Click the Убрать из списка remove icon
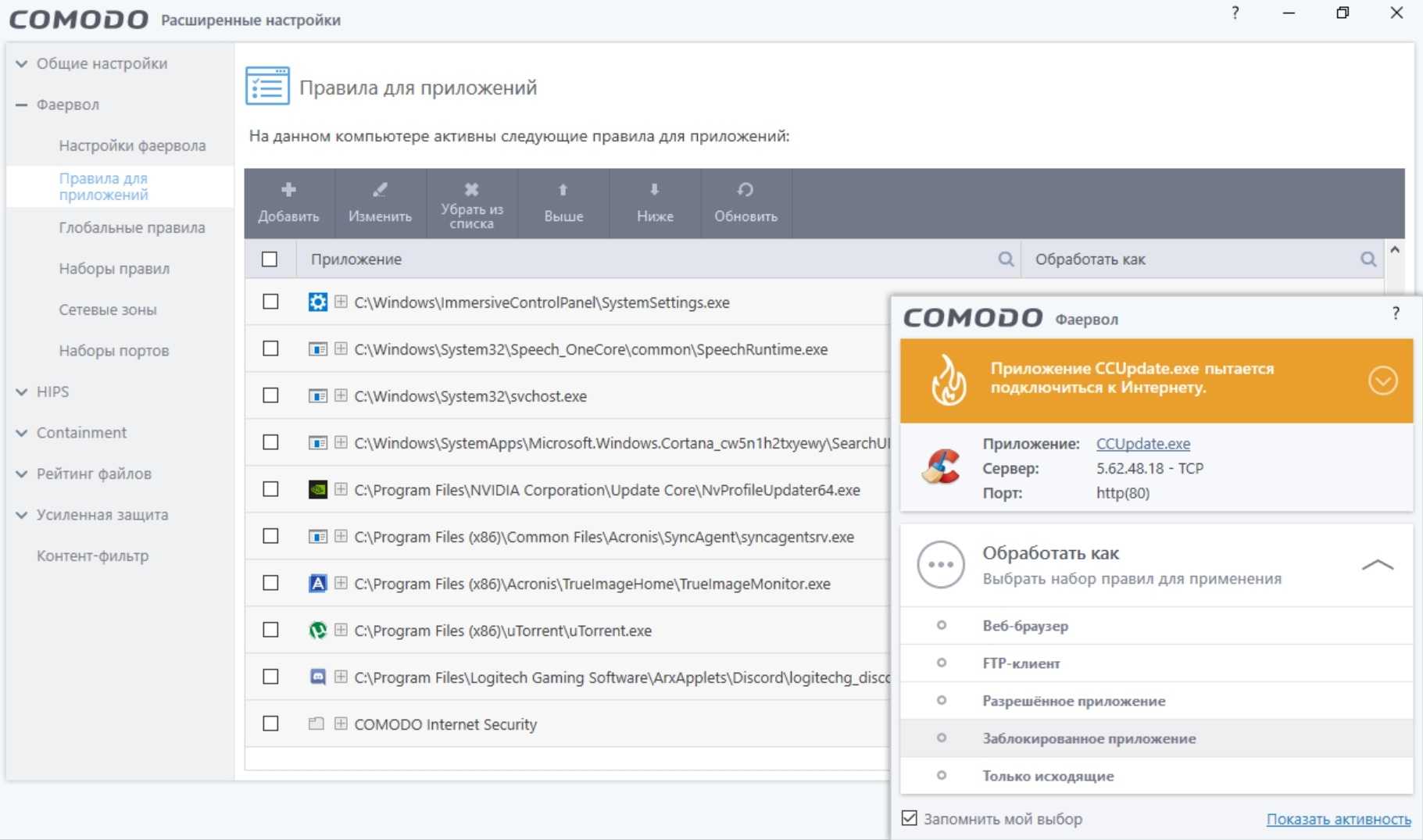Screen dimensions: 1423x840 click(x=471, y=189)
